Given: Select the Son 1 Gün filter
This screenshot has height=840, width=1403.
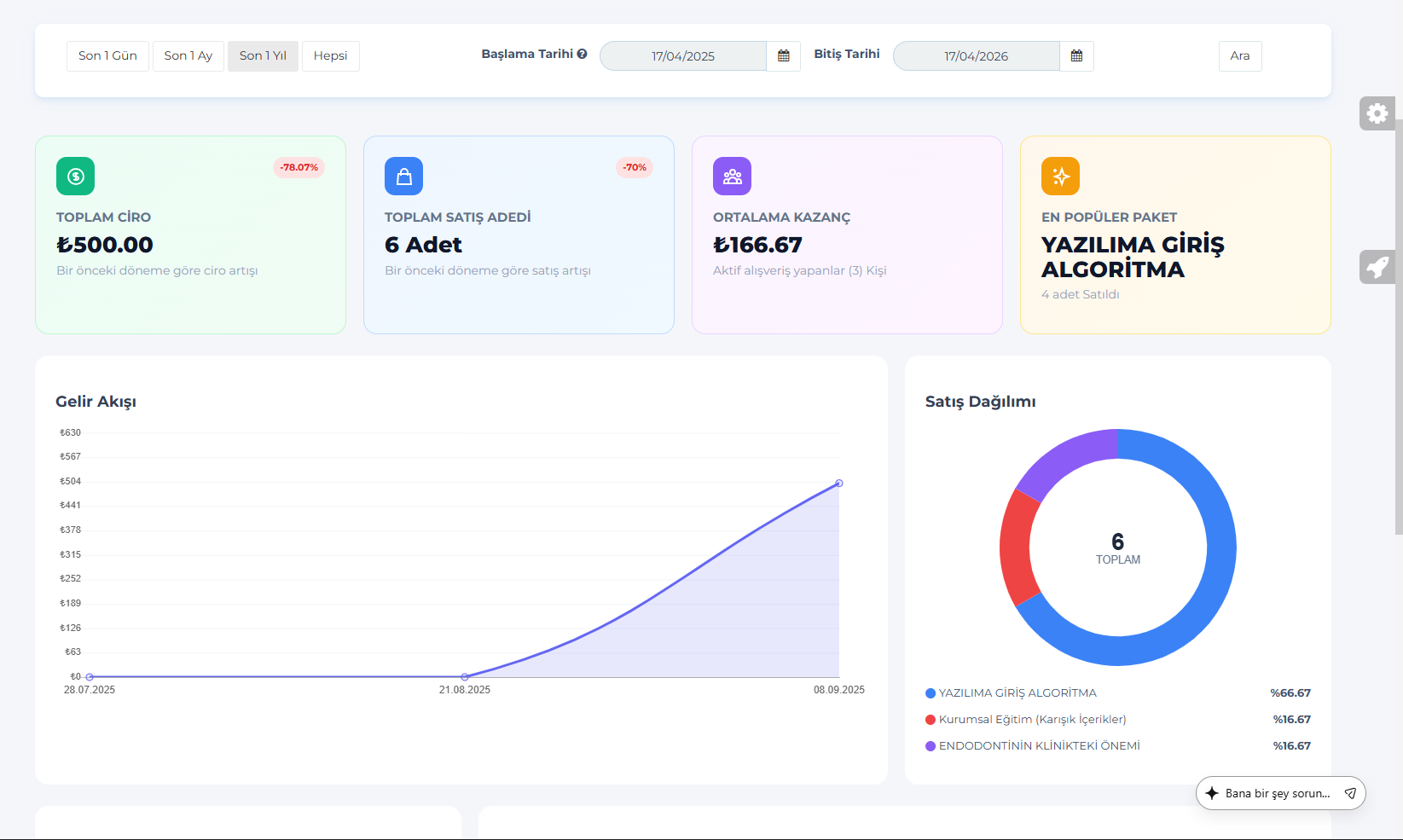Looking at the screenshot, I should pyautogui.click(x=107, y=56).
